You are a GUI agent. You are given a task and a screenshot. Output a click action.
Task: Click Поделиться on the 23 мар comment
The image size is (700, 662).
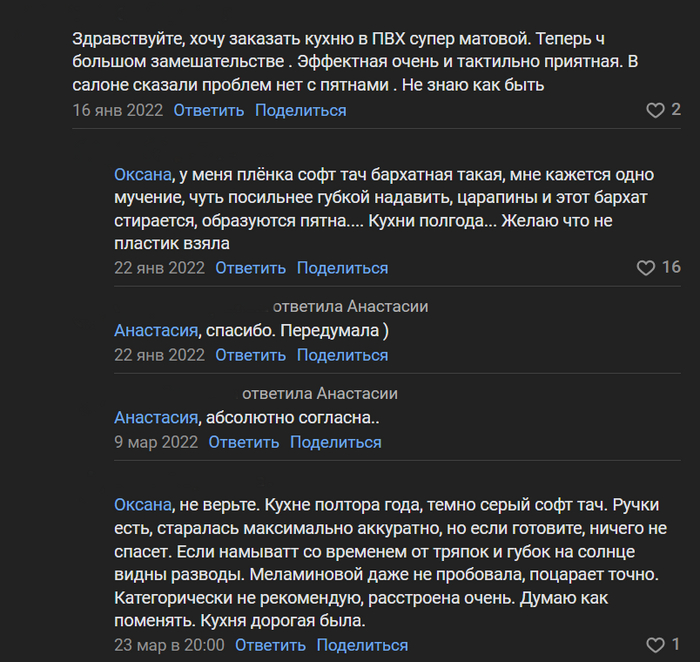point(362,645)
